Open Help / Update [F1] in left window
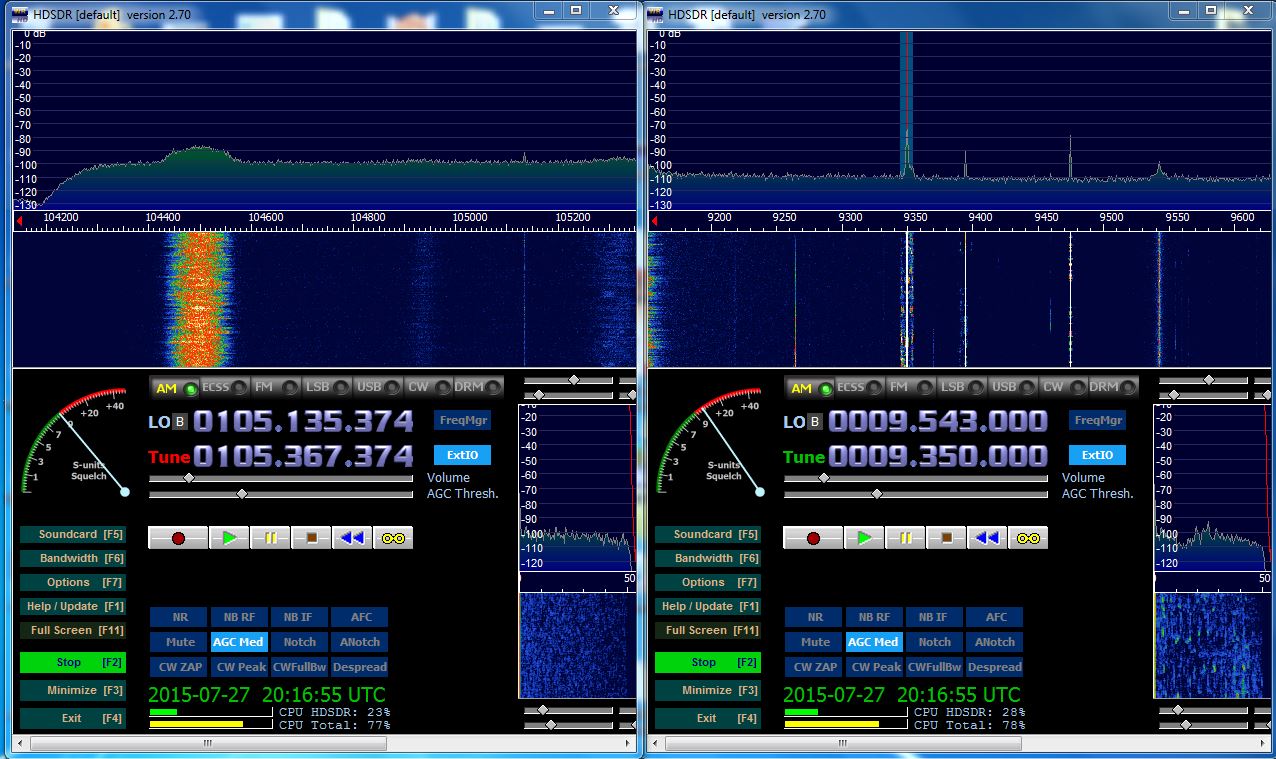 pos(73,606)
